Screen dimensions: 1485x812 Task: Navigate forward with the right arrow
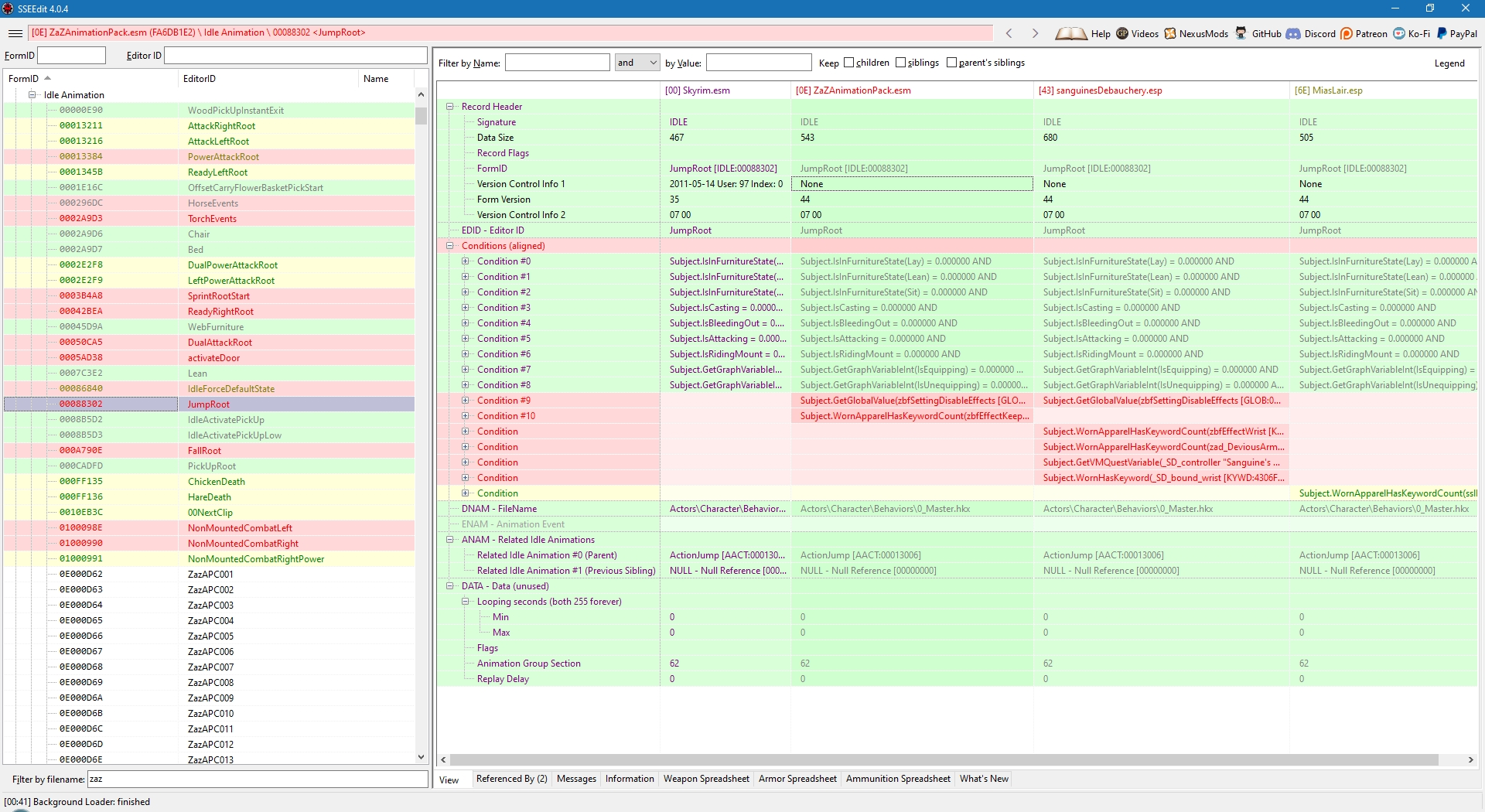coord(1035,33)
